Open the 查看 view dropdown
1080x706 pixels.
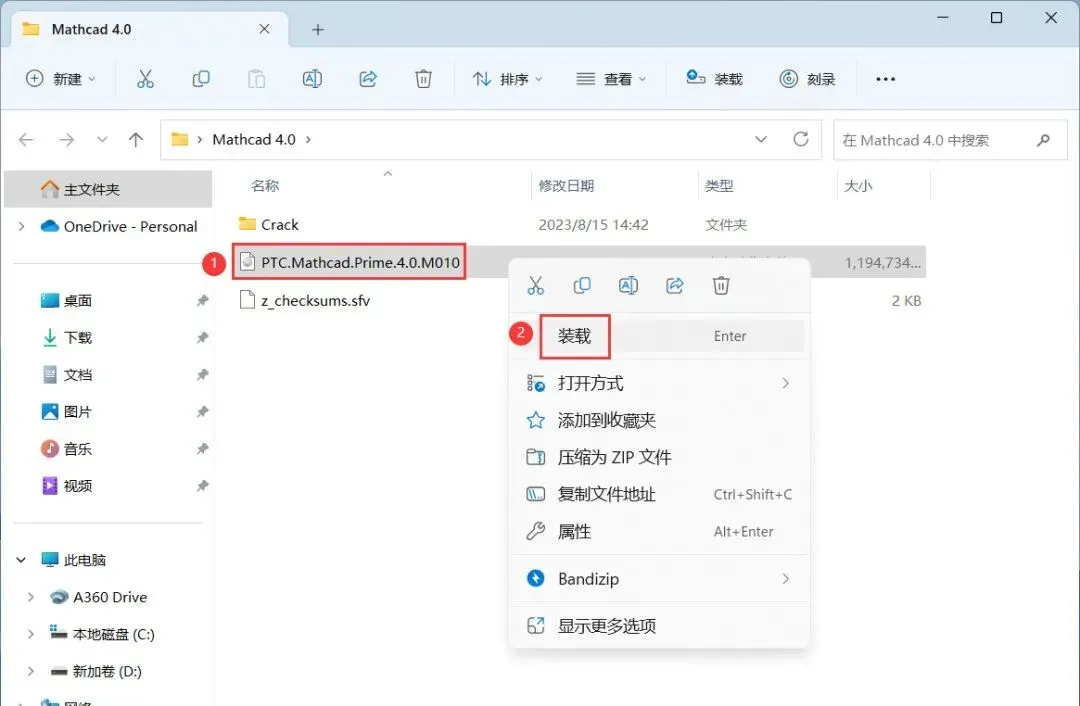click(611, 79)
